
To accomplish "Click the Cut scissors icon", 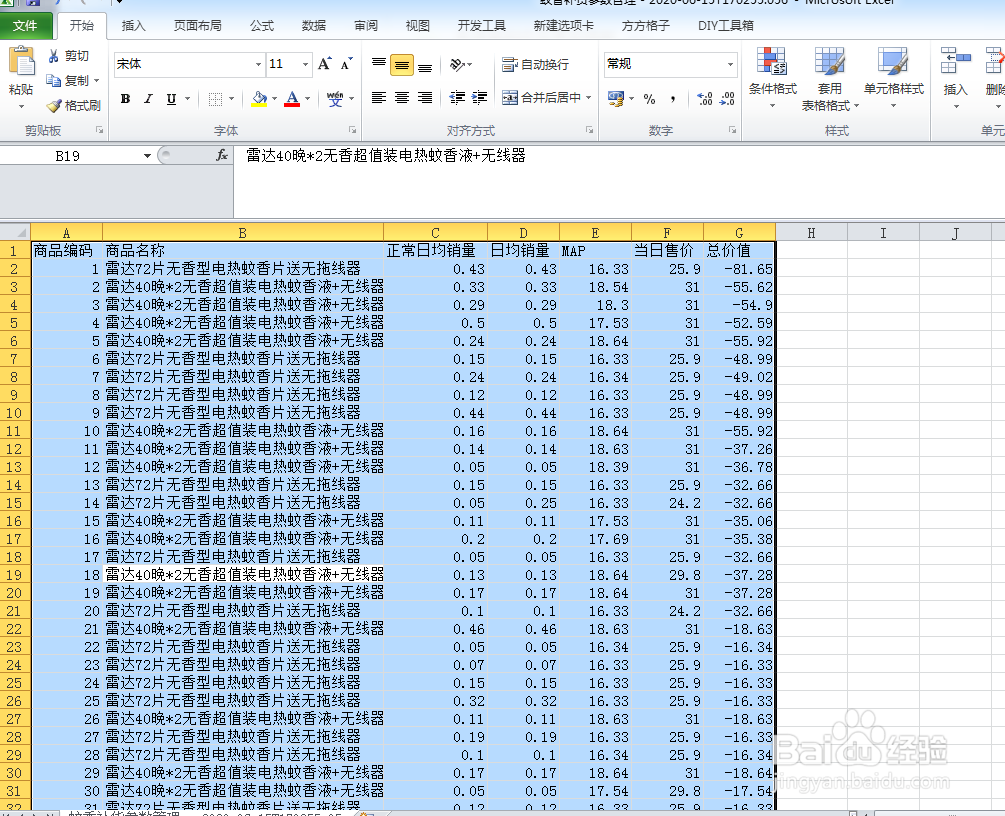I will pyautogui.click(x=54, y=56).
